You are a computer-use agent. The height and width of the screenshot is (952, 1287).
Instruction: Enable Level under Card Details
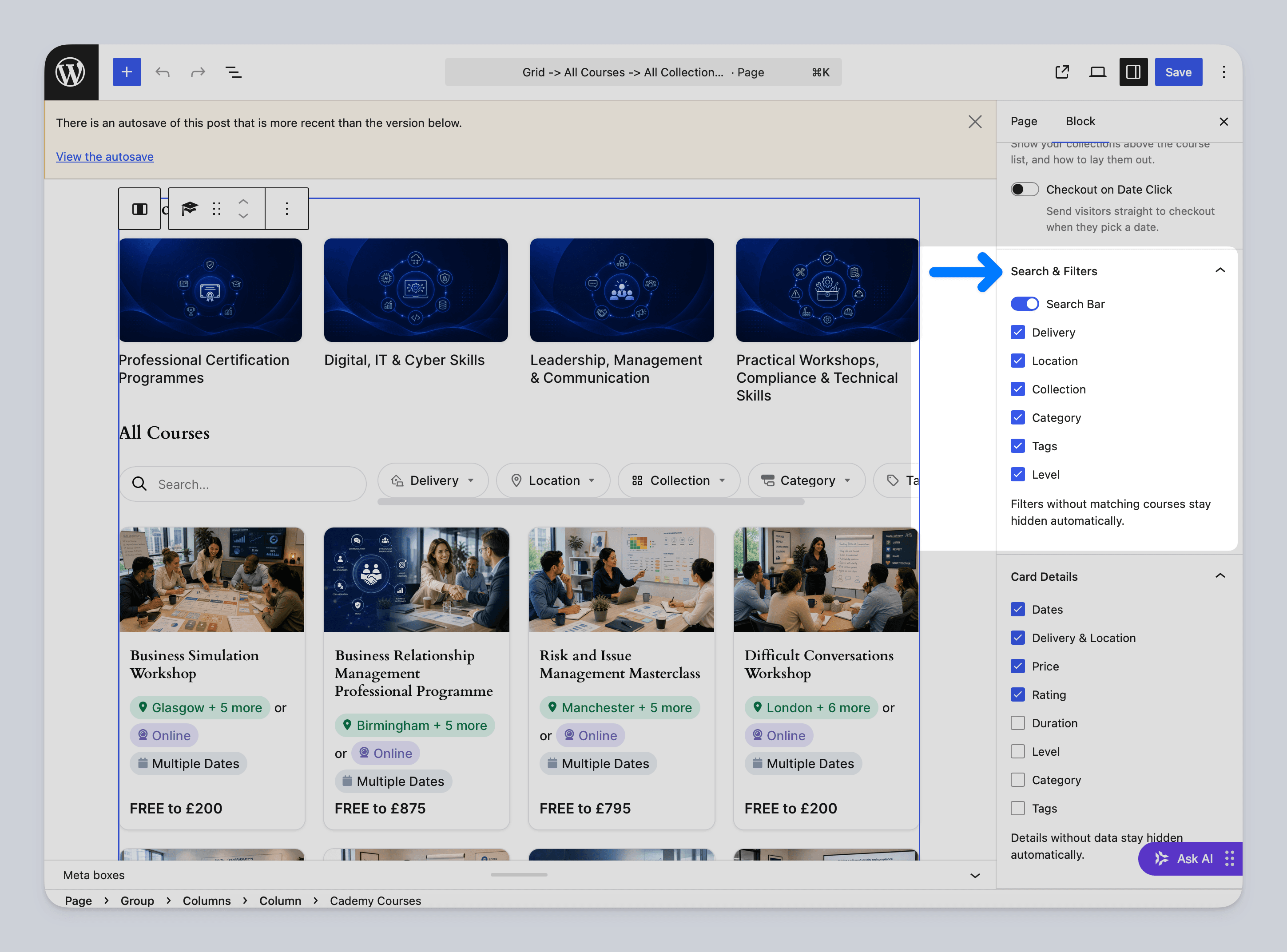[1018, 751]
